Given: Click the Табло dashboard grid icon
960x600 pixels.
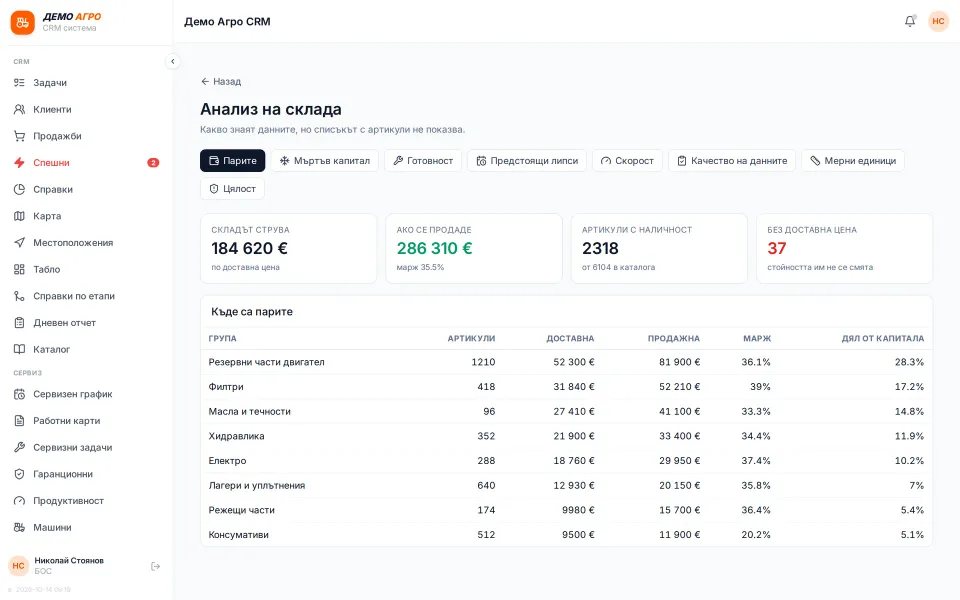Looking at the screenshot, I should coord(20,269).
